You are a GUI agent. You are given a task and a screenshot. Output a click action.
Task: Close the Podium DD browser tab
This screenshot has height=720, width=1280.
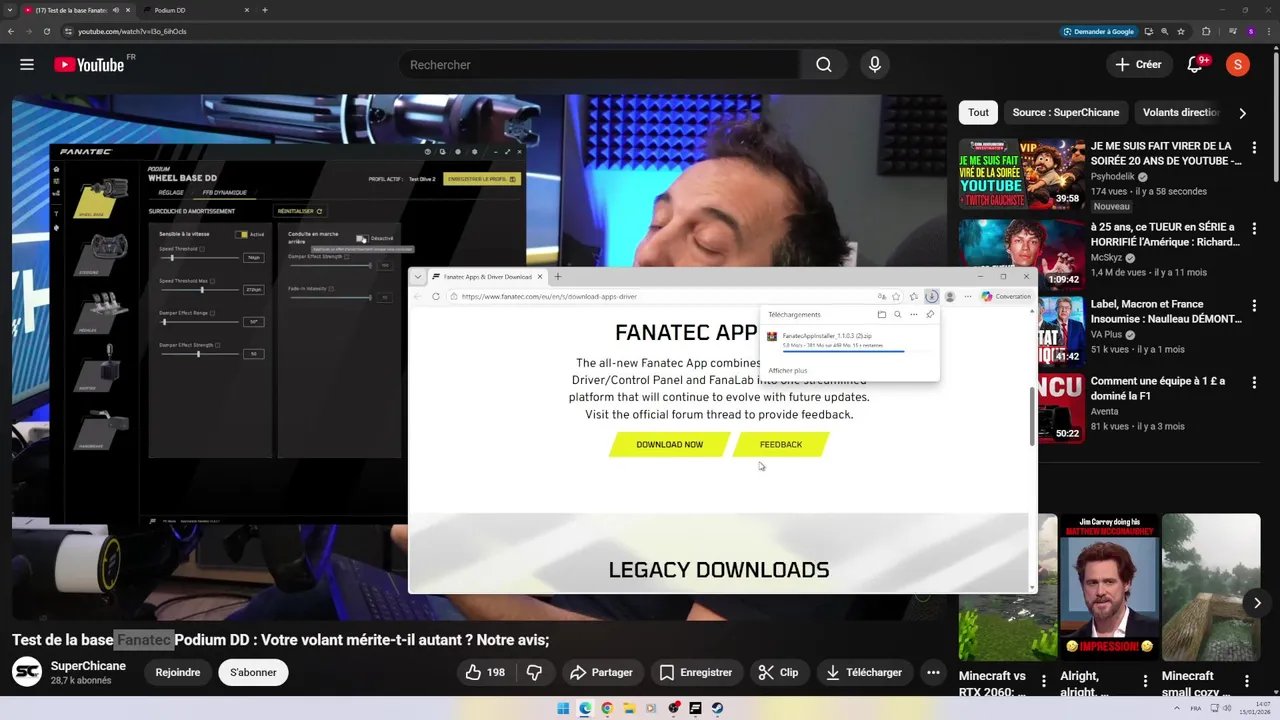coord(246,10)
